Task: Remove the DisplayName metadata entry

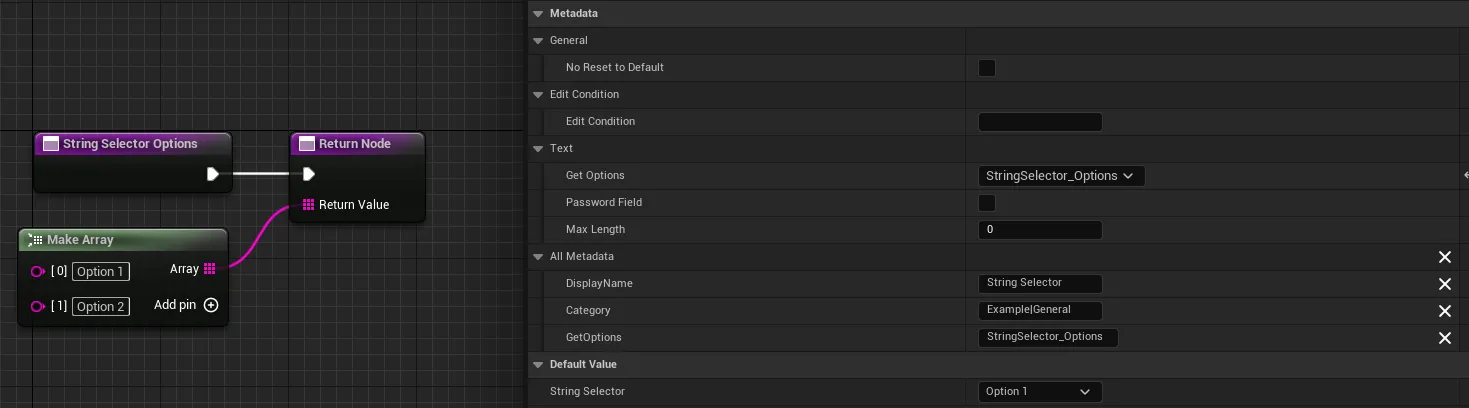Action: (x=1444, y=284)
